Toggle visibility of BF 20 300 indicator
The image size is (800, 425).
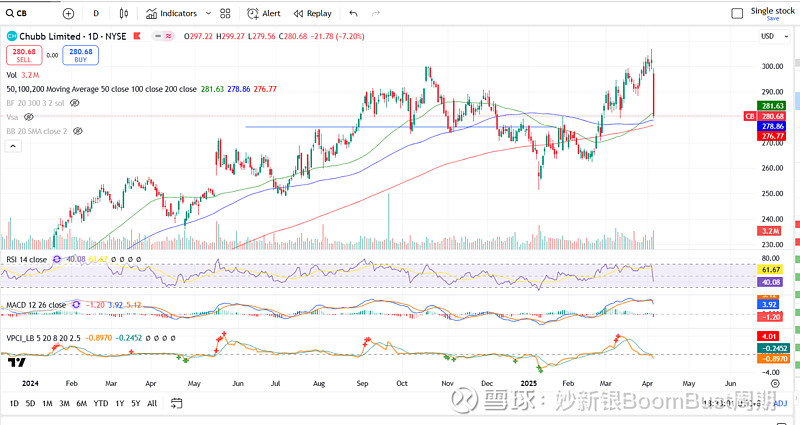(x=74, y=103)
